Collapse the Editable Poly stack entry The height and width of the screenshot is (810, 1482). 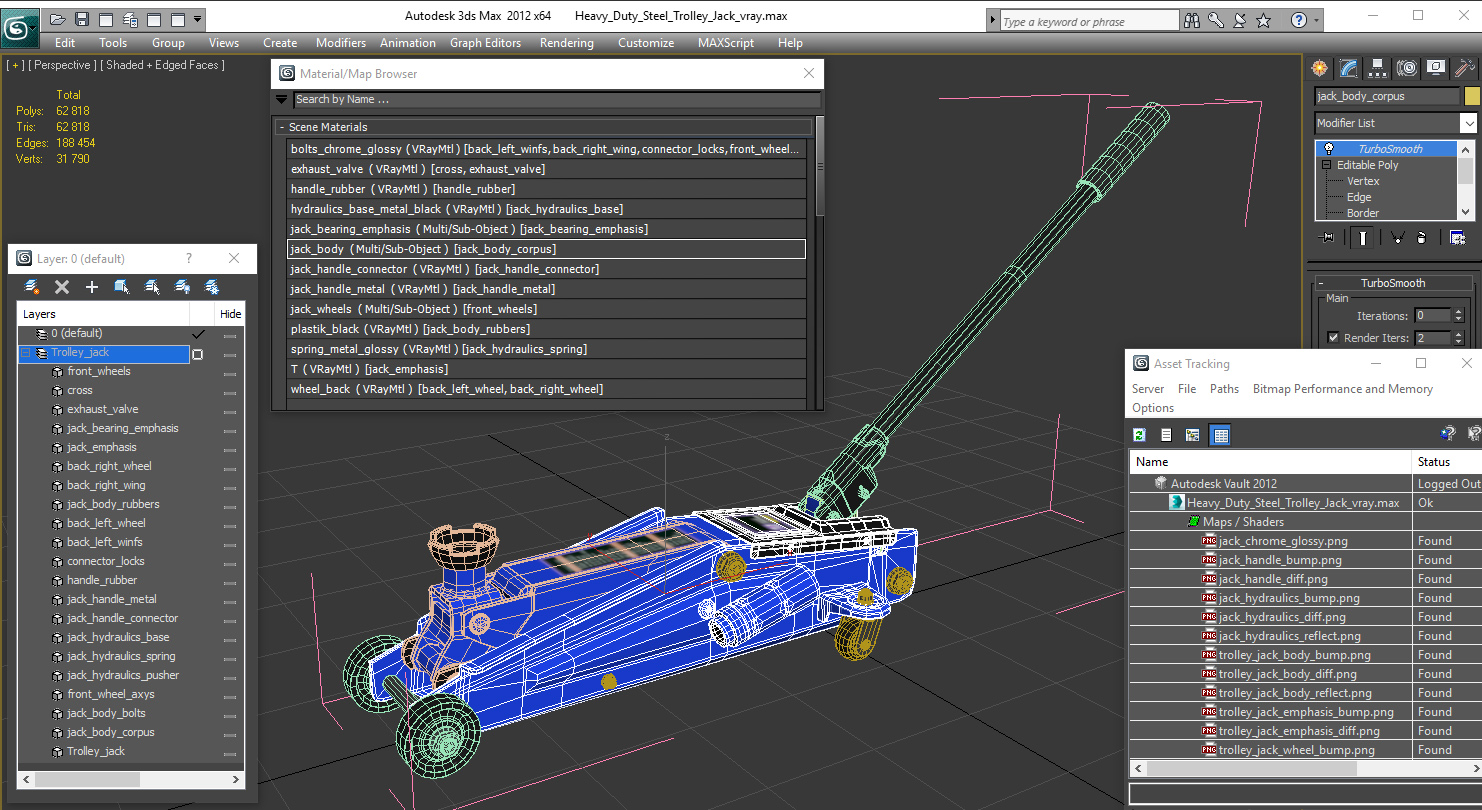[1327, 165]
